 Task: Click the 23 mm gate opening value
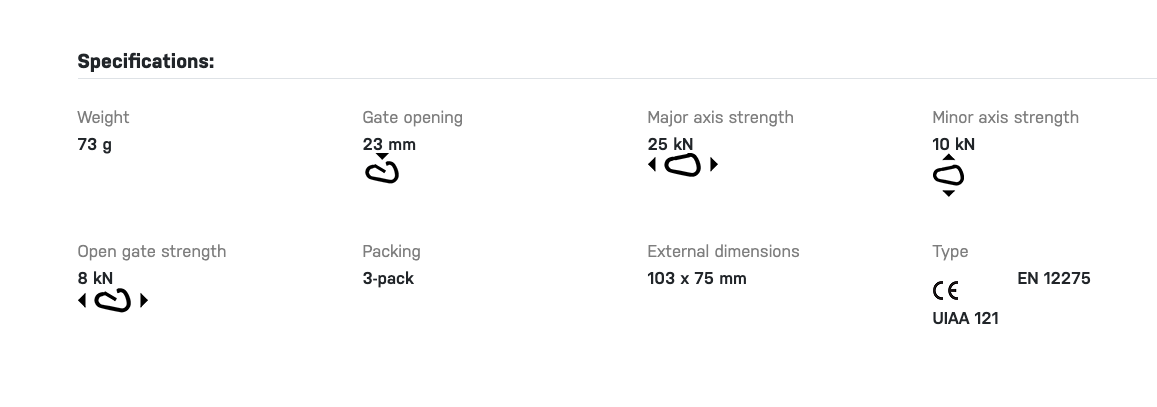[389, 145]
